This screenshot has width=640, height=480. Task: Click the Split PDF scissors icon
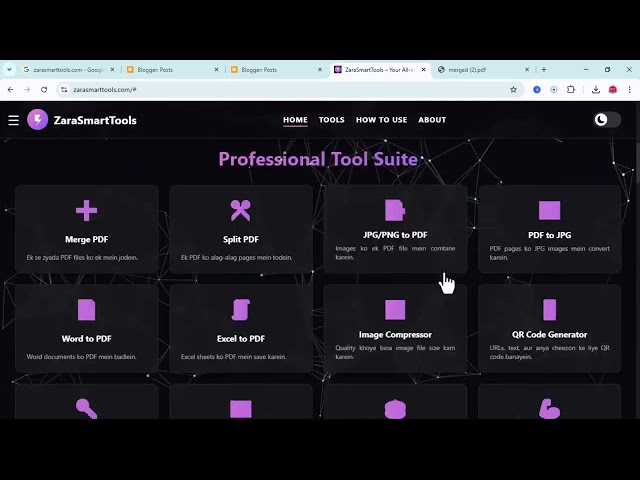[x=241, y=211]
